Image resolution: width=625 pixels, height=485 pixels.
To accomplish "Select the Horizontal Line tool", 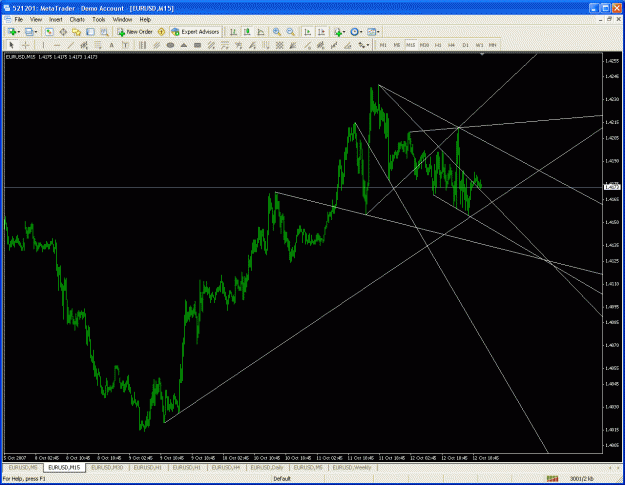I will point(57,45).
